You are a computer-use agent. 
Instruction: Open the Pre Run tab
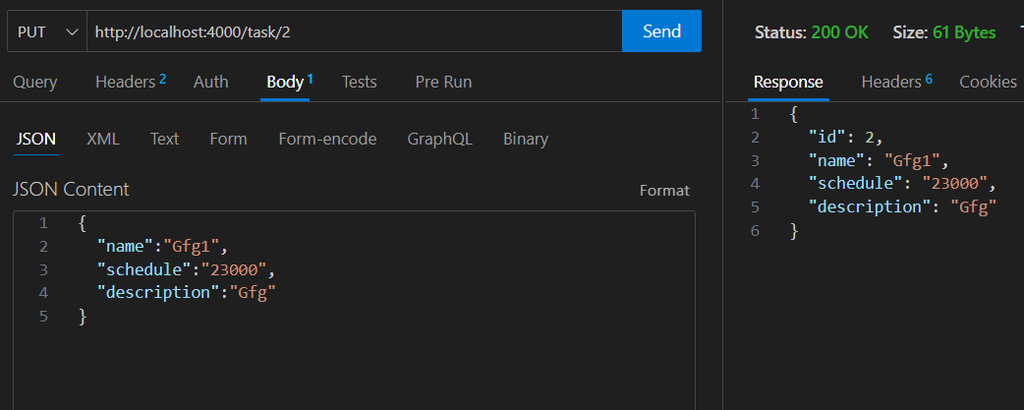pyautogui.click(x=443, y=82)
